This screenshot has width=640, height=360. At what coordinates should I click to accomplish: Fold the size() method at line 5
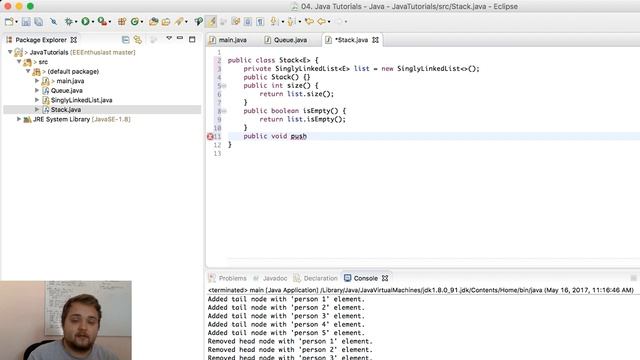click(224, 86)
